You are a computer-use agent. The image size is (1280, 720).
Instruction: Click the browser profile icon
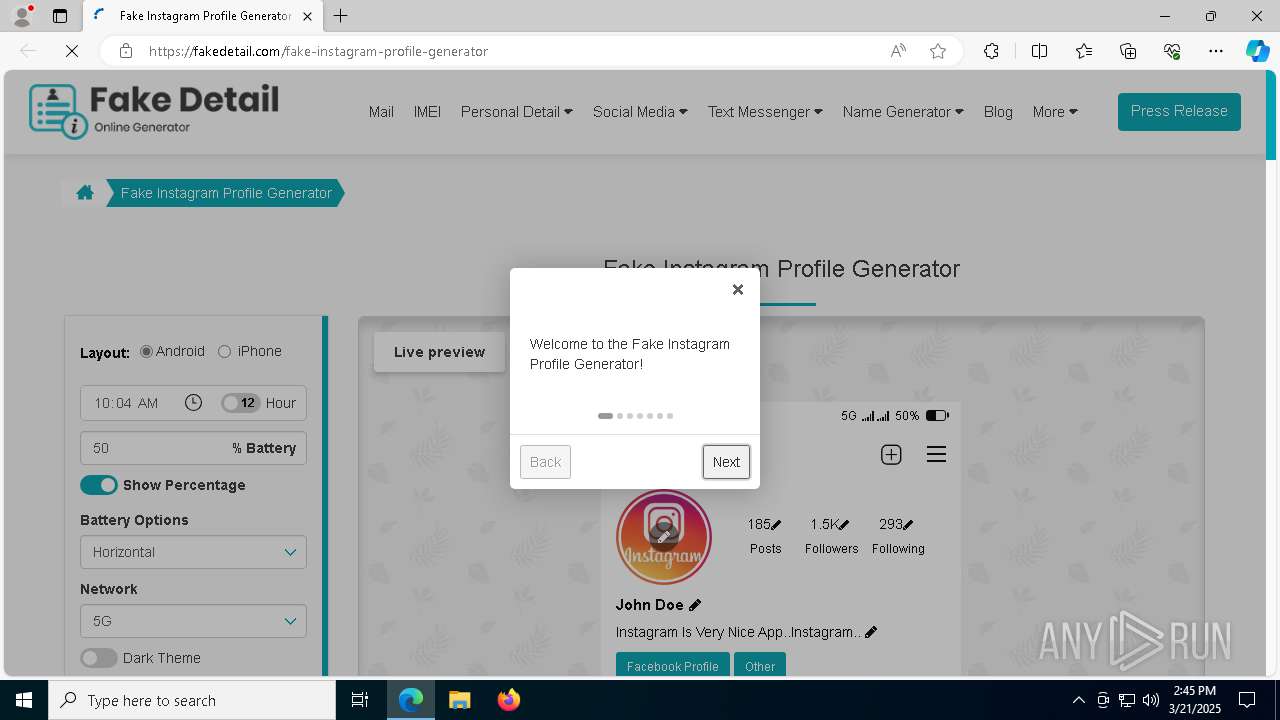click(22, 15)
